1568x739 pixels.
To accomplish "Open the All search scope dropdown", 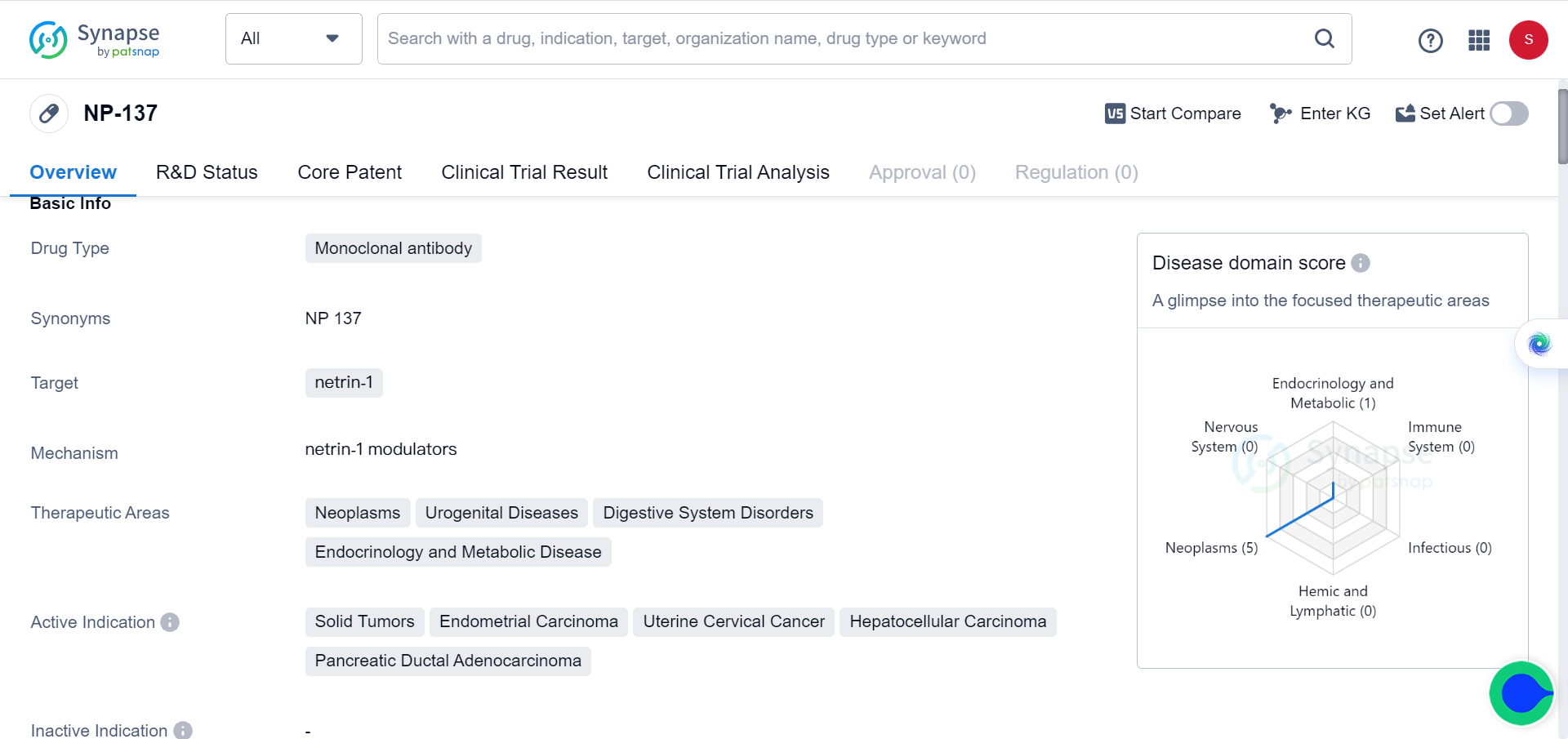I will click(x=293, y=38).
